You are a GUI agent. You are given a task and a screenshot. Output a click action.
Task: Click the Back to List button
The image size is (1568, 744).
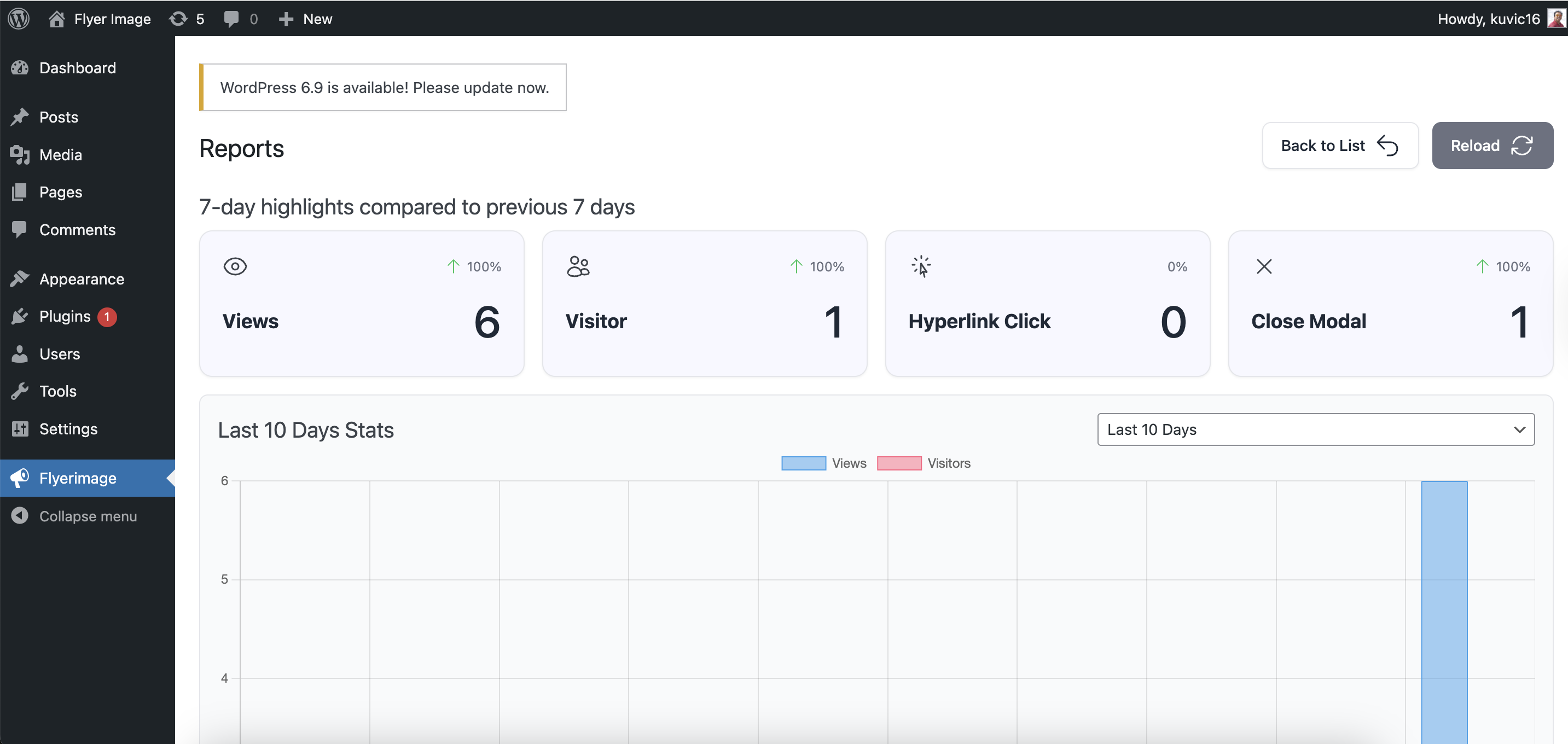coord(1340,146)
